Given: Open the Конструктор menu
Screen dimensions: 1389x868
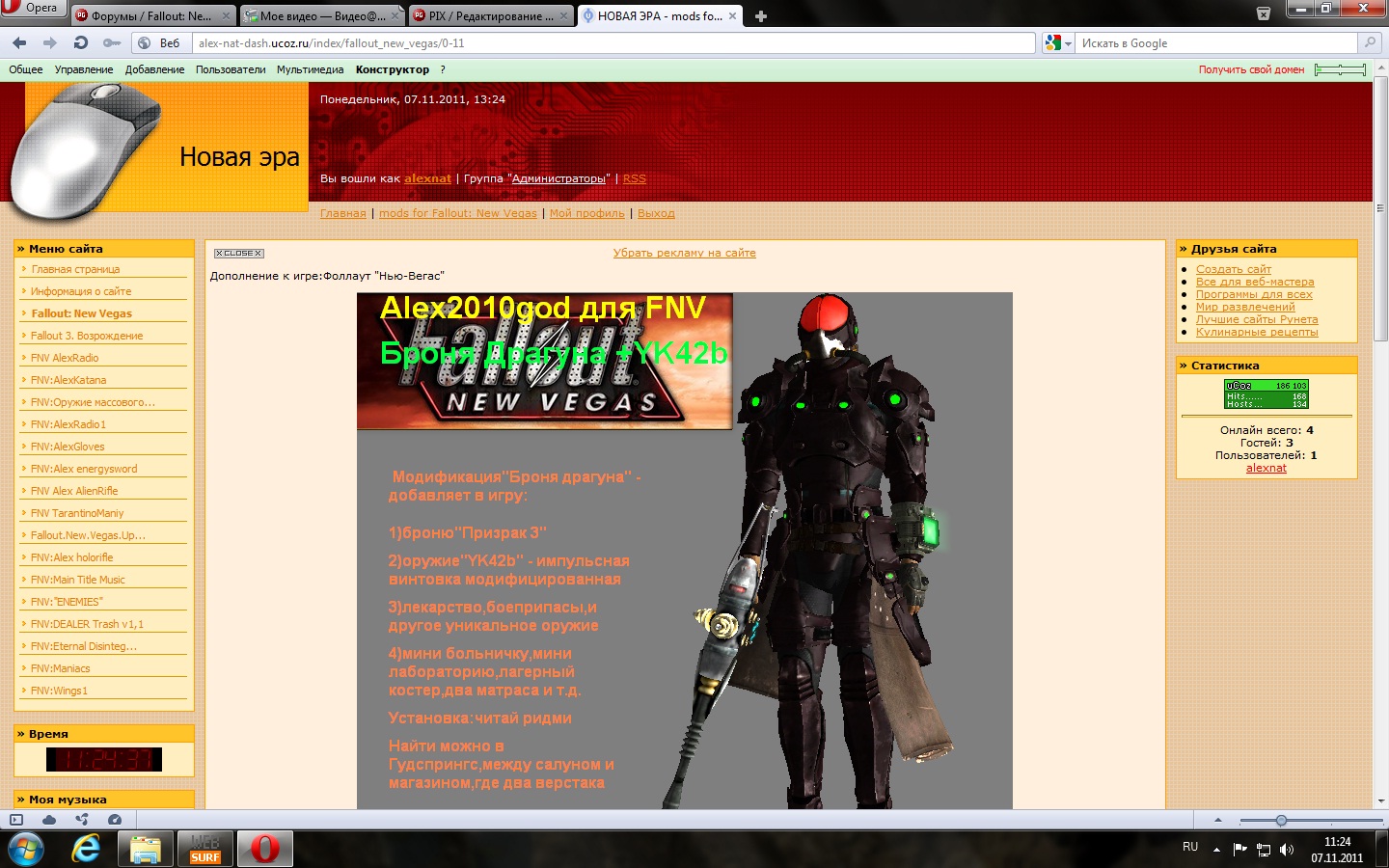Looking at the screenshot, I should click(x=392, y=69).
